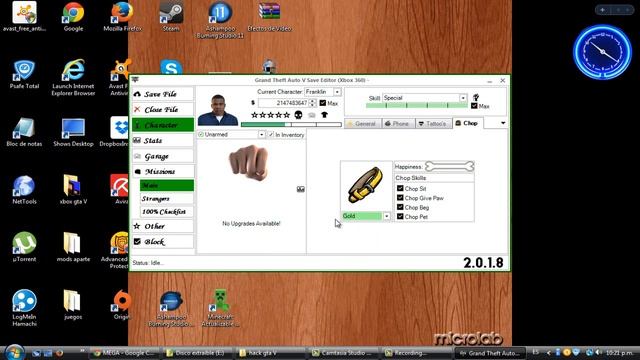Click the Windows Start button
Viewport: 640px width, 360px height.
tap(14, 352)
